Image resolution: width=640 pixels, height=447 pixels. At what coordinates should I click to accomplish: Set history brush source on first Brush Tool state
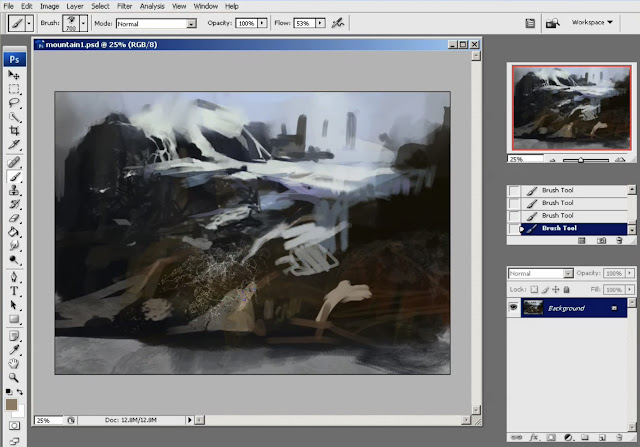click(514, 191)
